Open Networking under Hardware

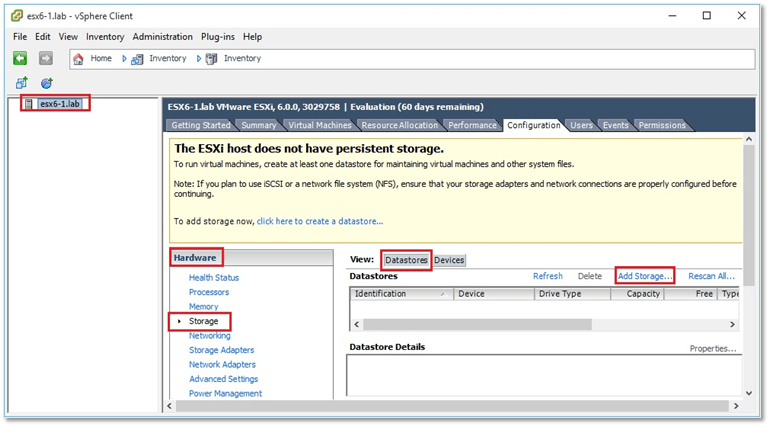click(210, 336)
